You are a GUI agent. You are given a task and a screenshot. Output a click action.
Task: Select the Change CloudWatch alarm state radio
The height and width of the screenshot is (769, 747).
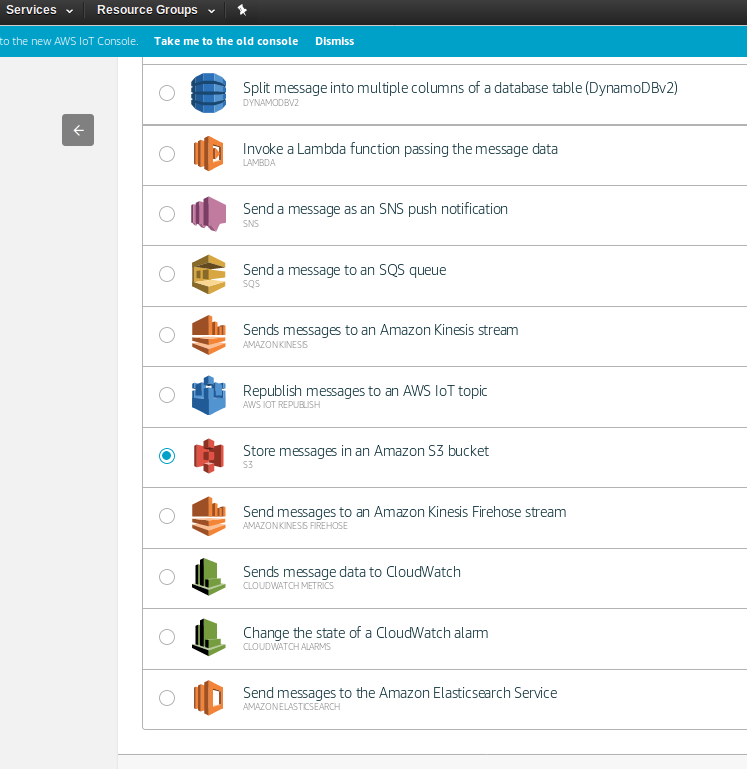(x=167, y=637)
